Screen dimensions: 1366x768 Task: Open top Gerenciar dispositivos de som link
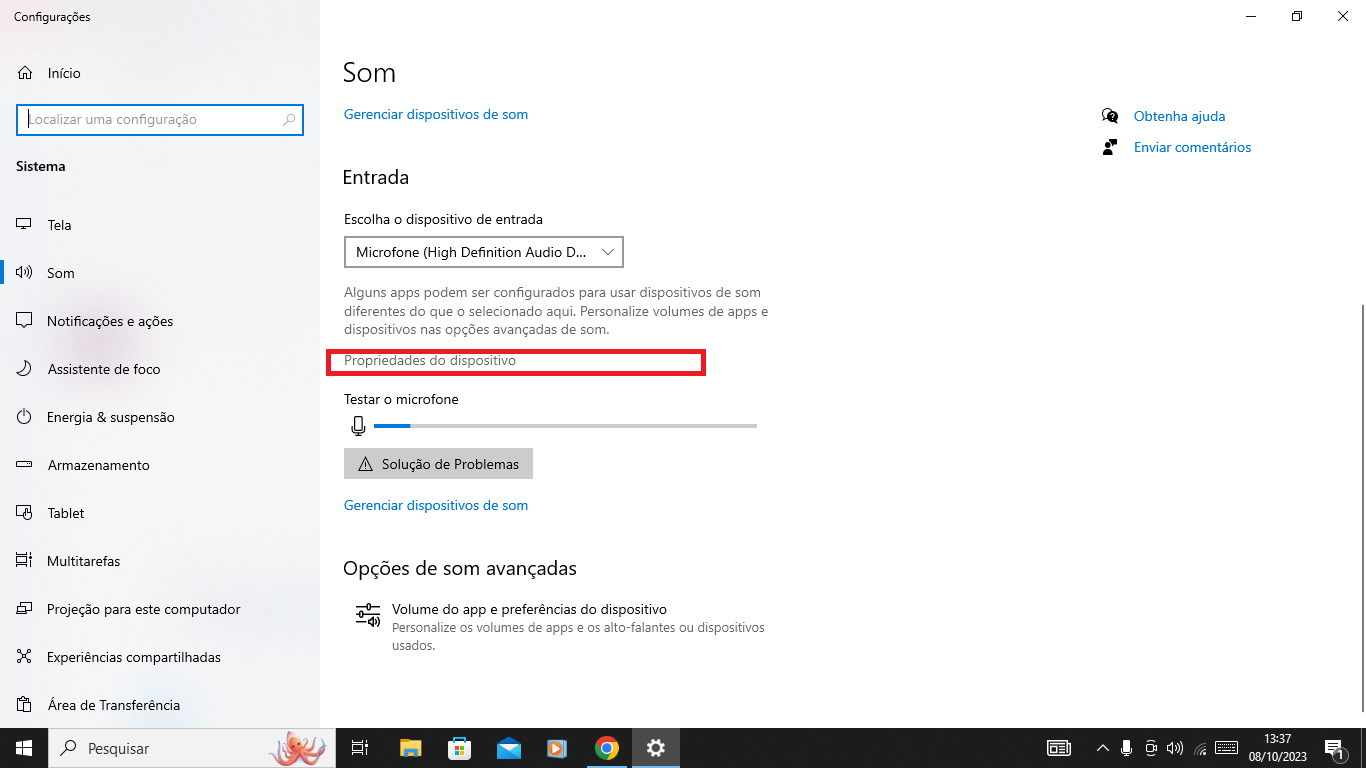coord(436,115)
